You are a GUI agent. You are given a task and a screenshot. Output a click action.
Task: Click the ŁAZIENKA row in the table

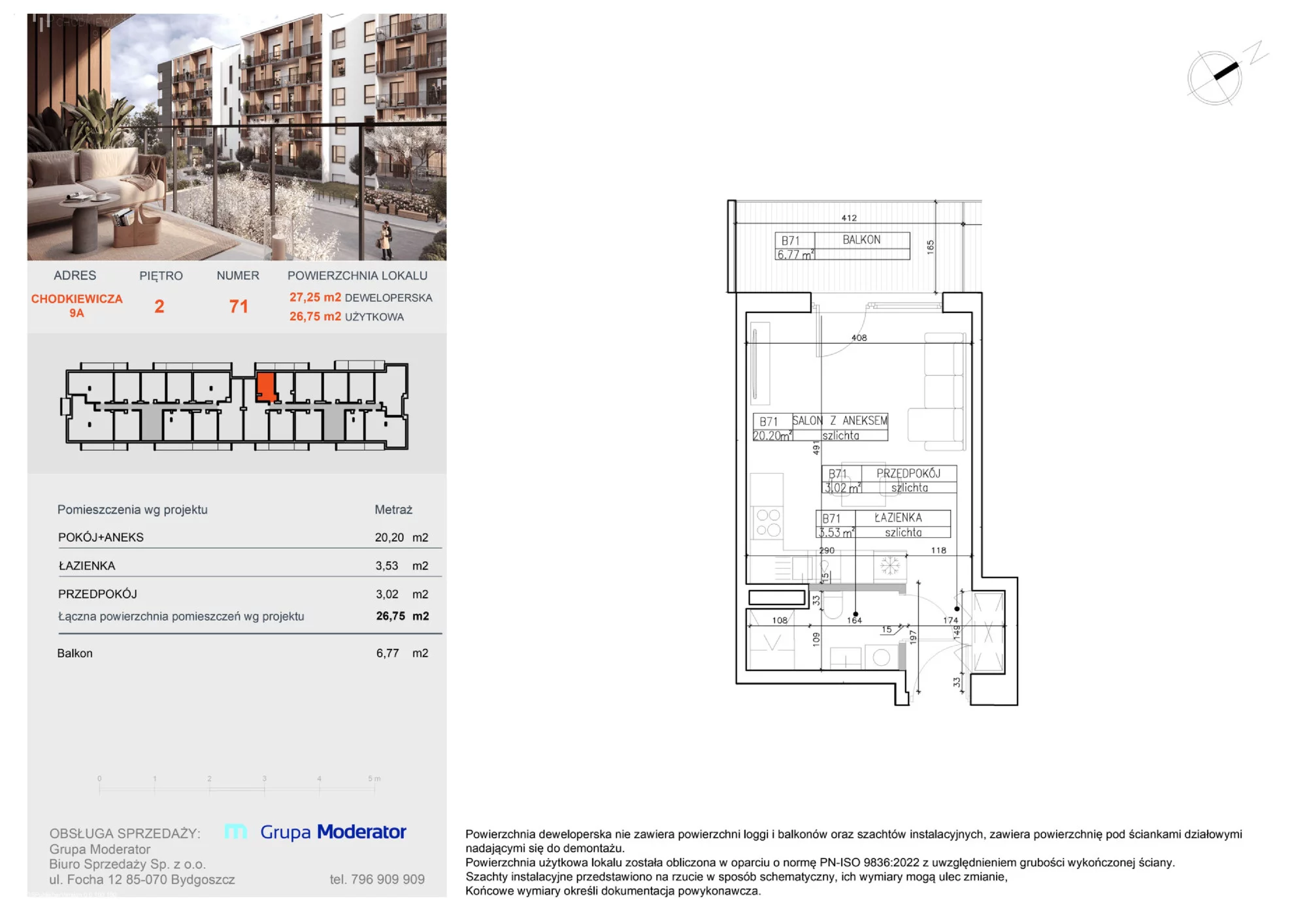[250, 566]
